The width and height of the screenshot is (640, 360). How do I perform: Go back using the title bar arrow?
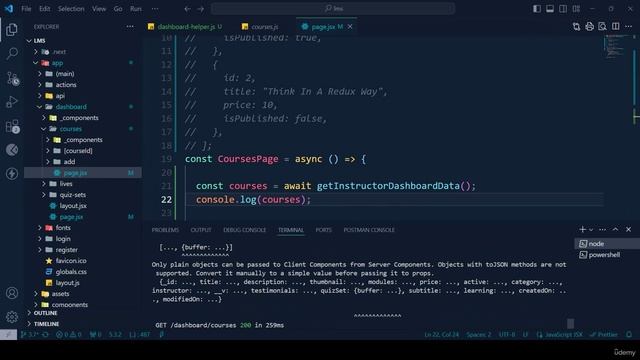(x=187, y=9)
